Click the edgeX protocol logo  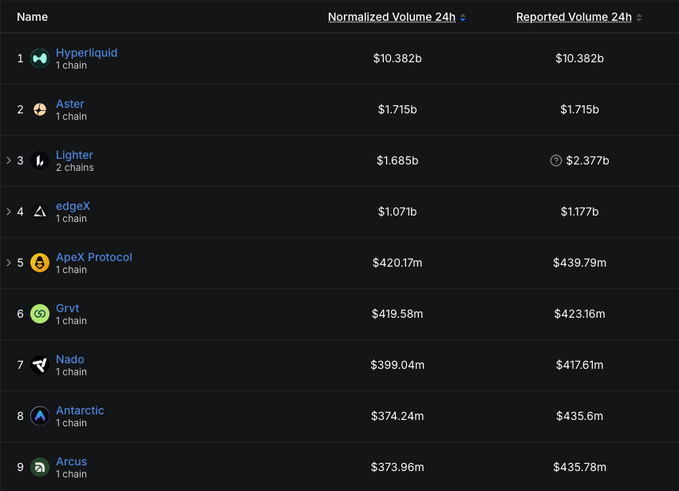click(x=40, y=212)
